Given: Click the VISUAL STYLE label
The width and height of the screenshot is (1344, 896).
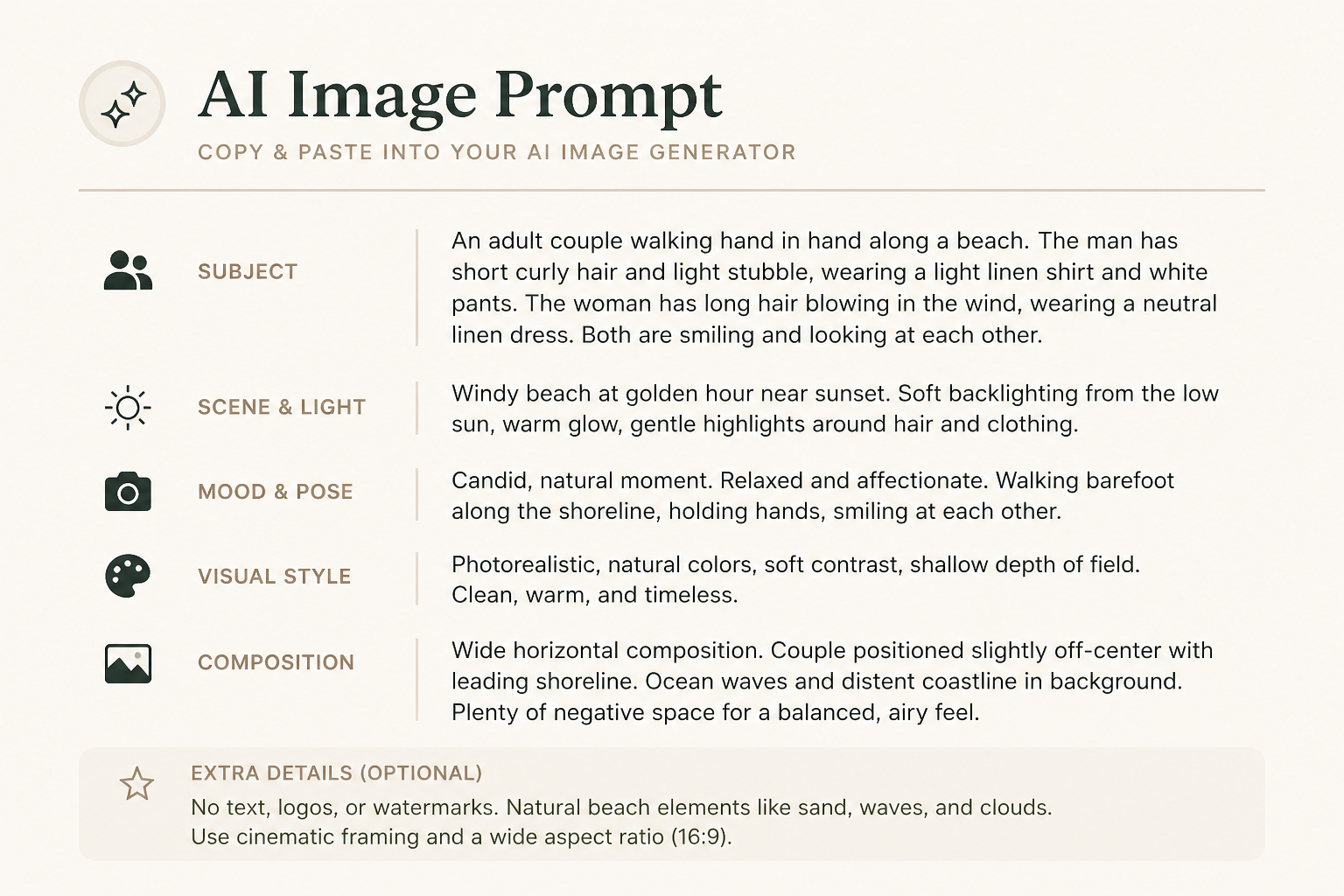Looking at the screenshot, I should (275, 577).
